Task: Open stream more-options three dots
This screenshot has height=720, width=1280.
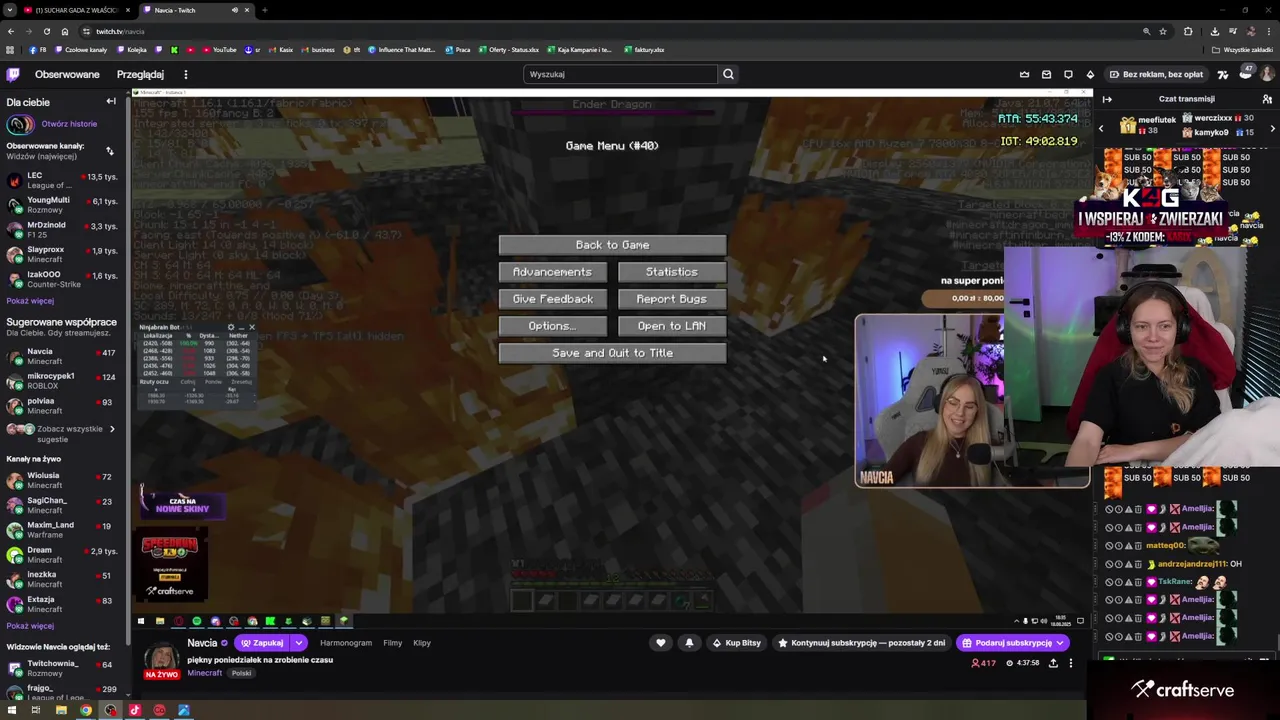Action: (1070, 663)
